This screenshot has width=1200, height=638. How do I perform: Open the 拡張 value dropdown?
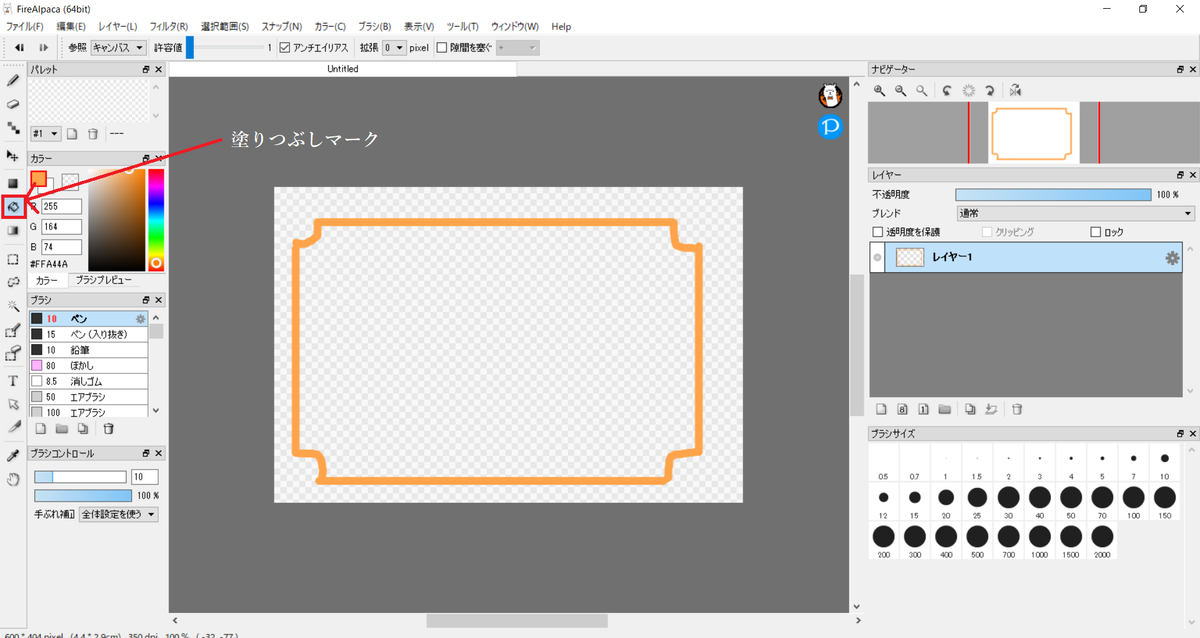pos(394,47)
